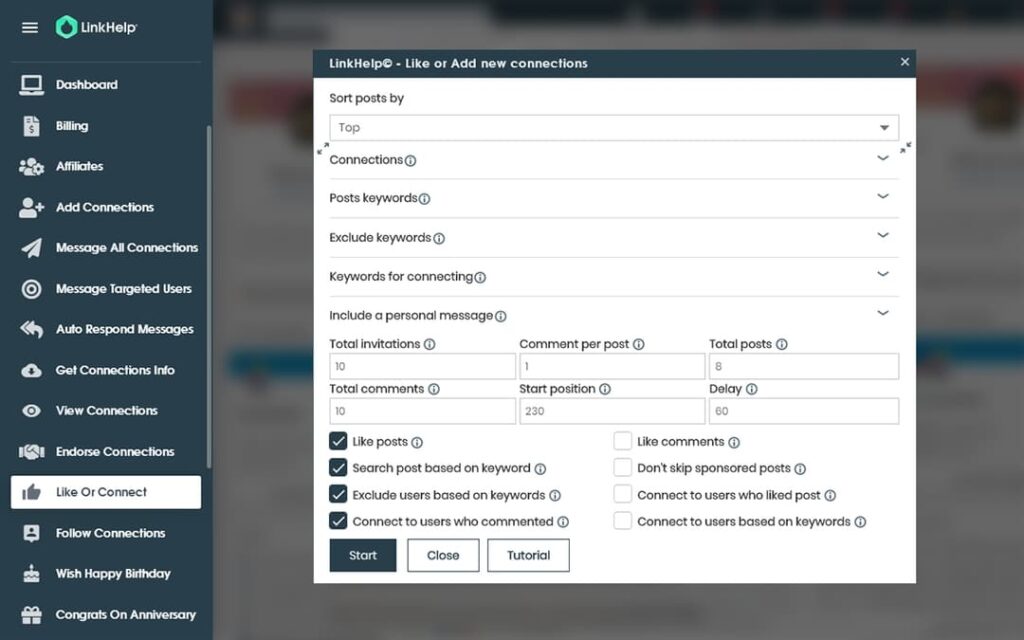Click the Start position input field
The width and height of the screenshot is (1024, 640).
point(612,411)
